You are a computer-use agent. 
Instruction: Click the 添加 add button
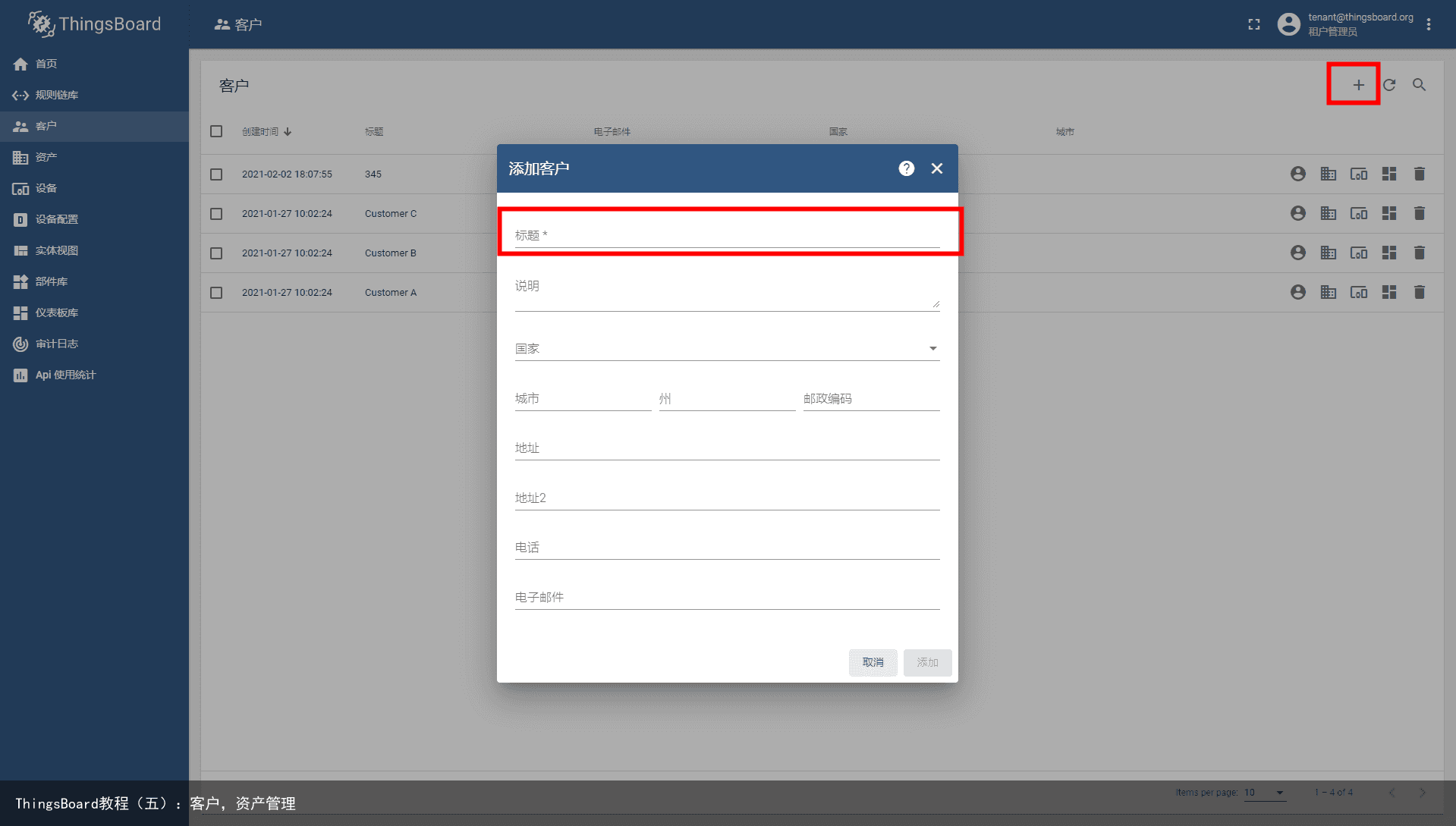click(927, 662)
